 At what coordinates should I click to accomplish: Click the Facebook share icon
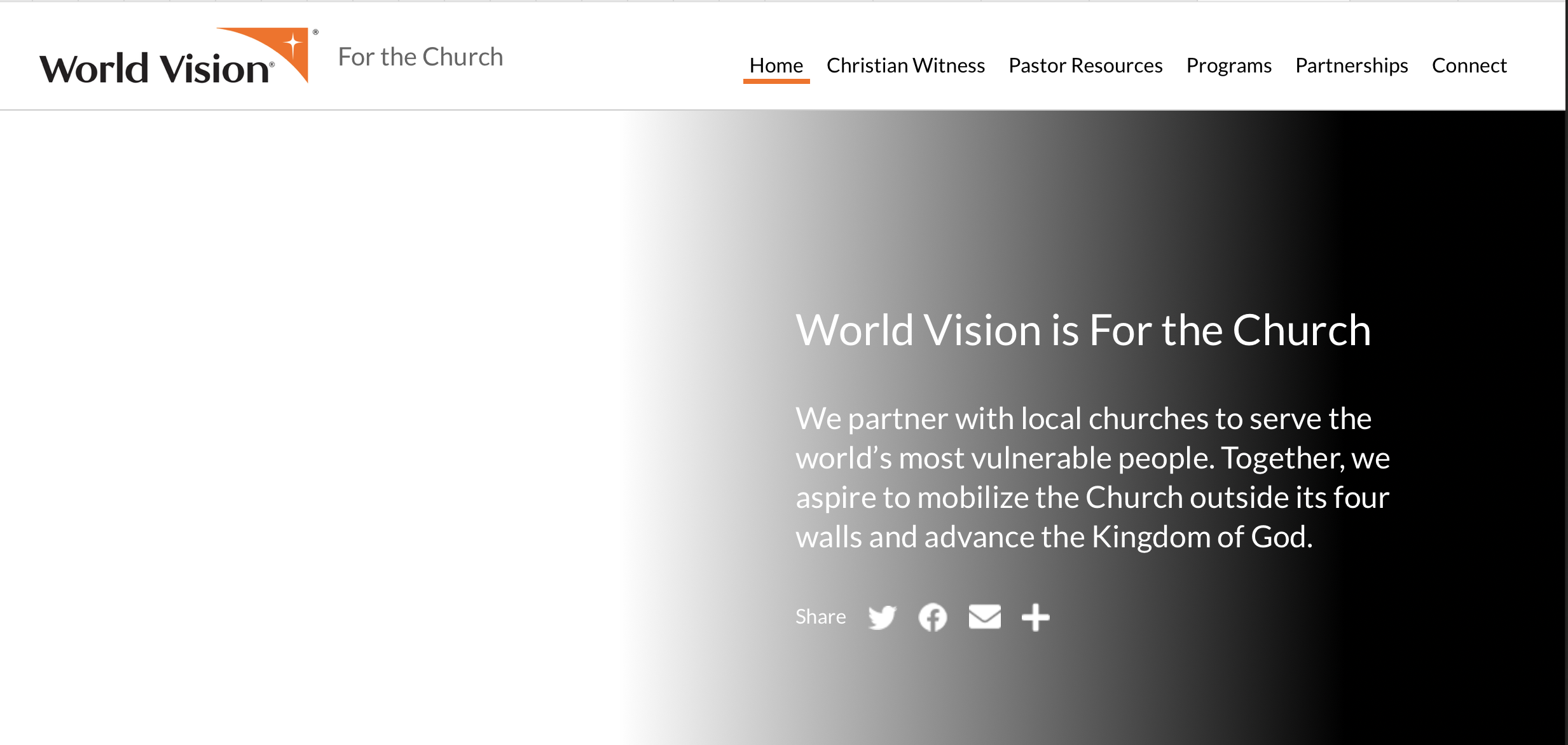tap(932, 617)
